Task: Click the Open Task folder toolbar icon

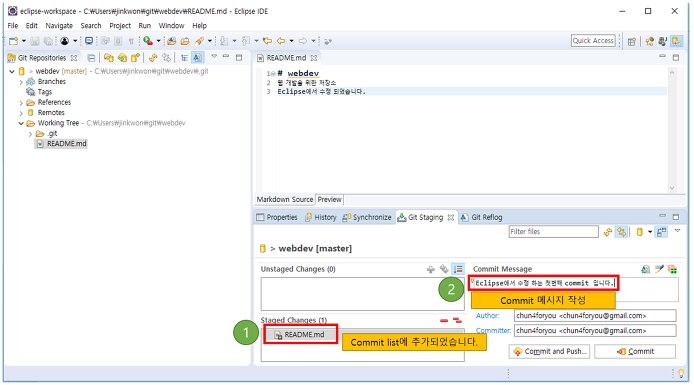Action: [185, 41]
